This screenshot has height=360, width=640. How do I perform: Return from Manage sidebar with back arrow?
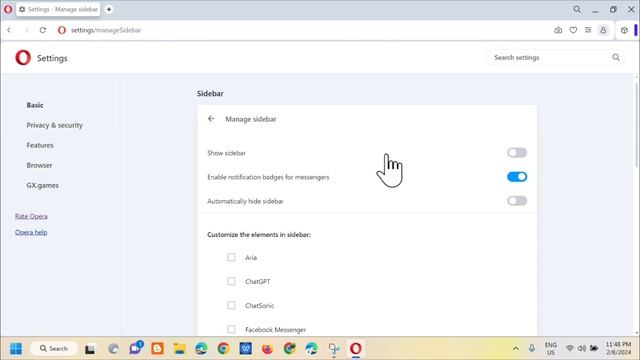(211, 119)
